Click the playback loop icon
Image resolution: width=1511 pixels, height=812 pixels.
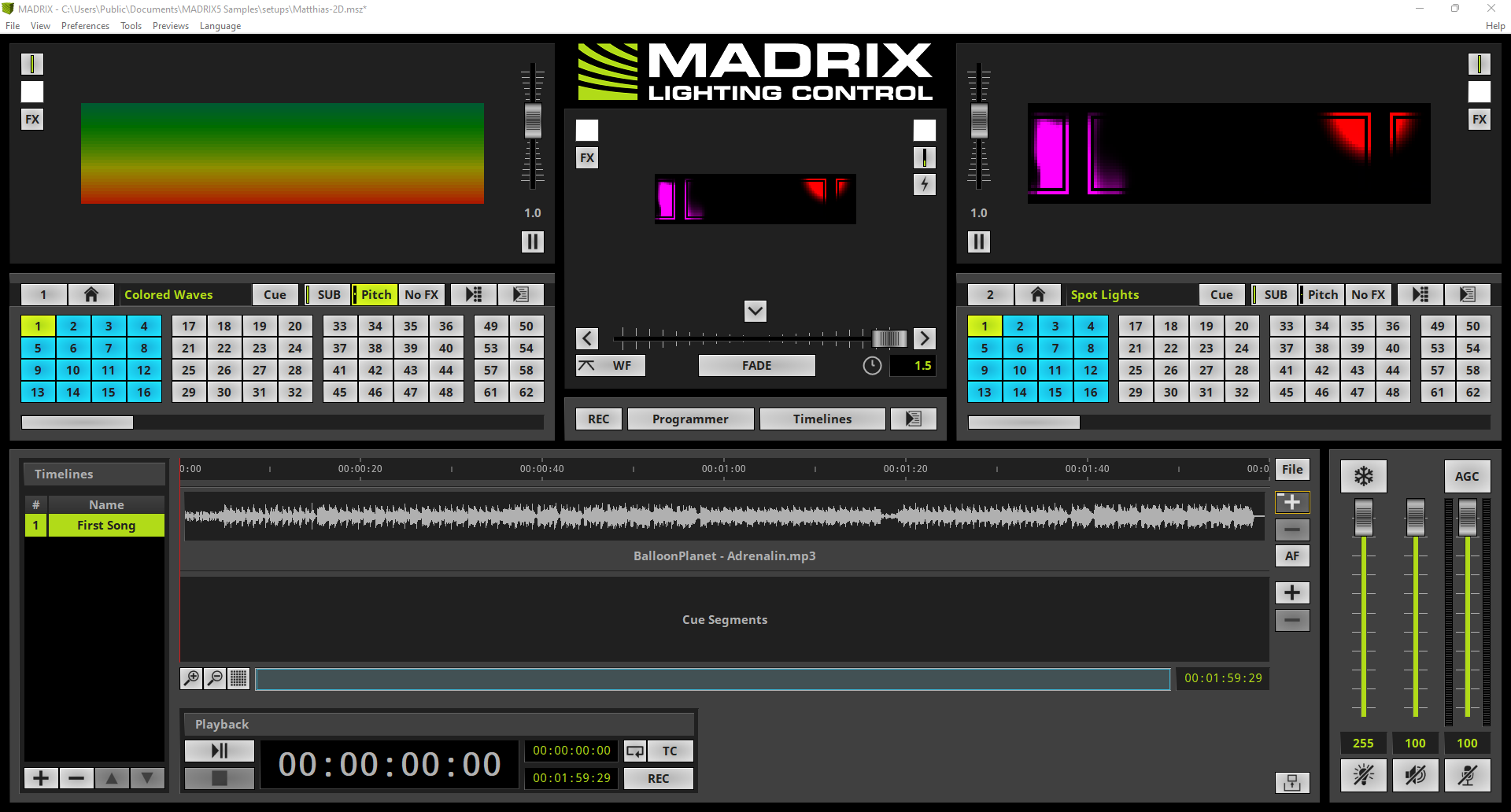[635, 751]
